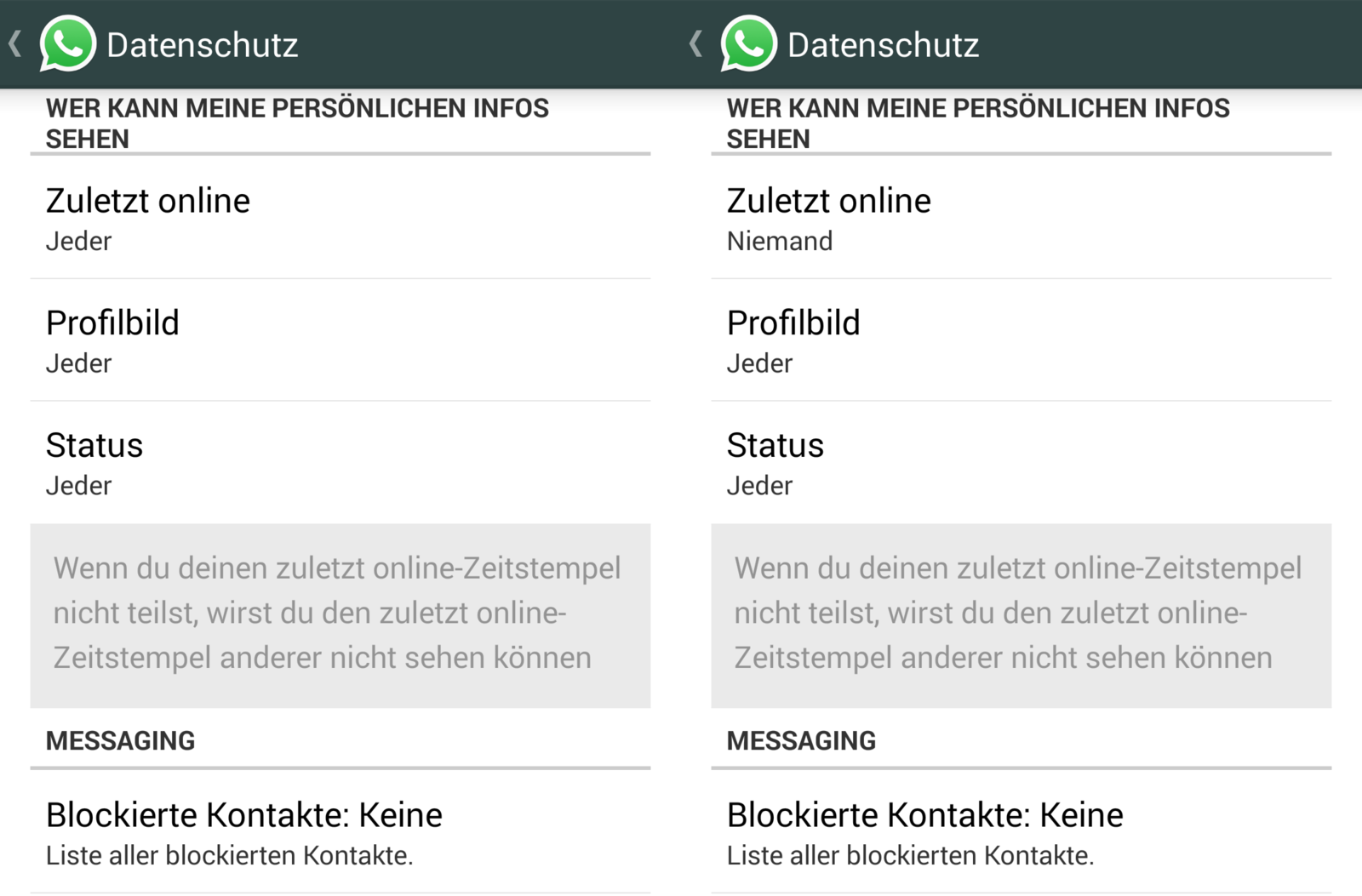Open 'Blockierte Kontakte' list in the left screen

click(340, 832)
